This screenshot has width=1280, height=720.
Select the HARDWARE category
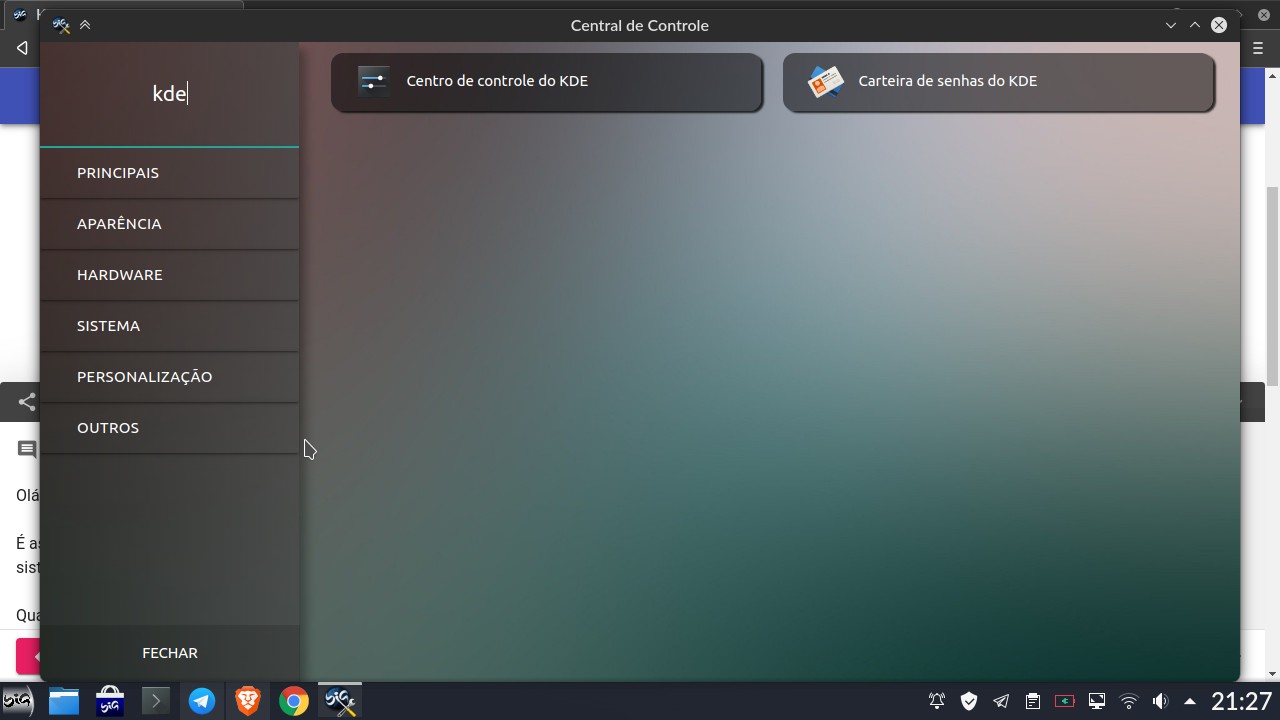(170, 275)
